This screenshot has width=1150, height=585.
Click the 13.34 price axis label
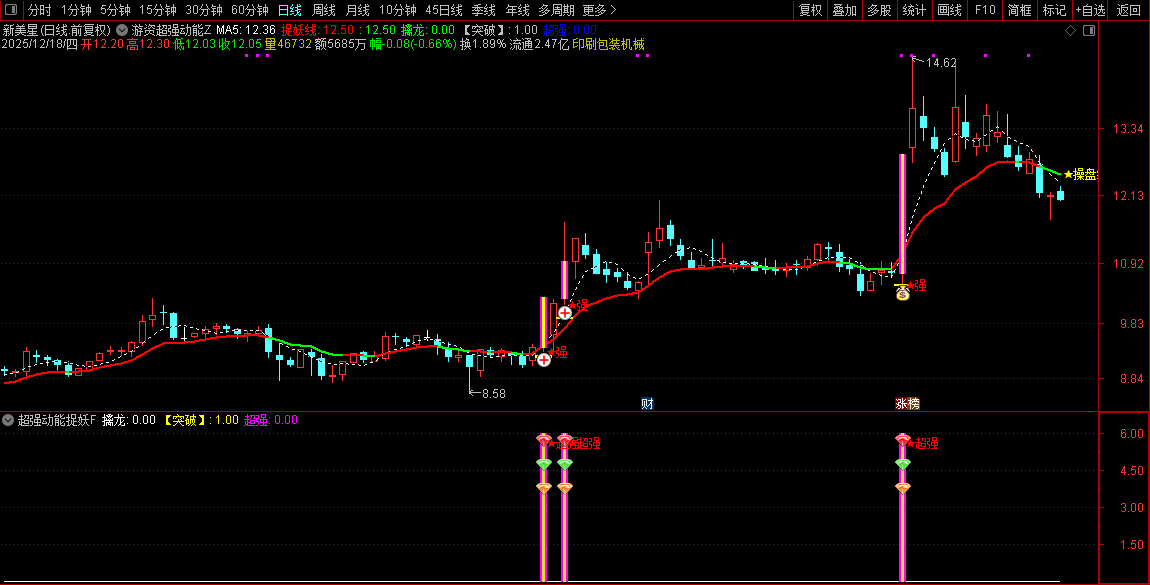[x=1128, y=129]
